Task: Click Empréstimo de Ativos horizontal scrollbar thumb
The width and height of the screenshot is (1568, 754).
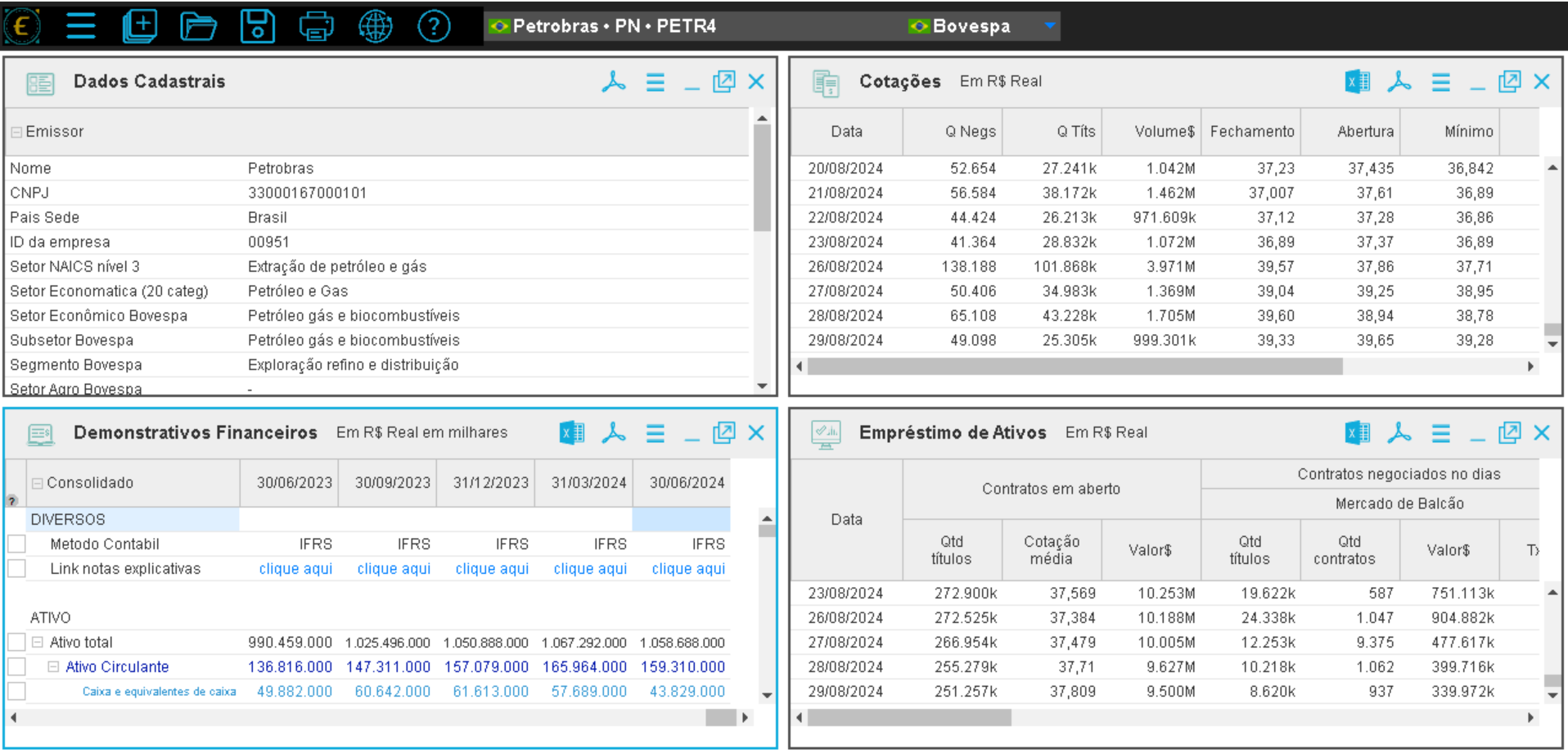Action: tap(909, 717)
